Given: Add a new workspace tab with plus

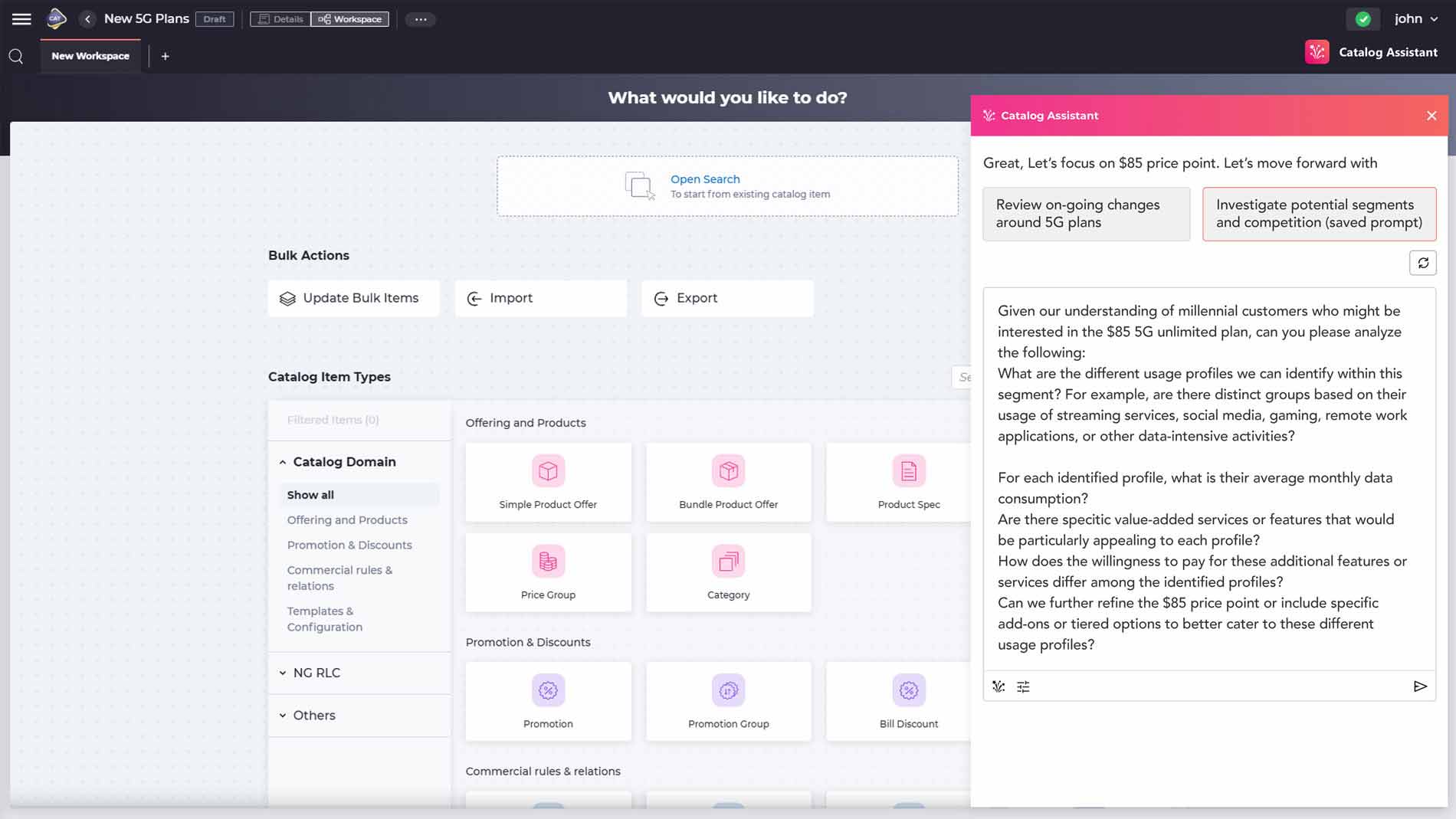Looking at the screenshot, I should [x=165, y=56].
